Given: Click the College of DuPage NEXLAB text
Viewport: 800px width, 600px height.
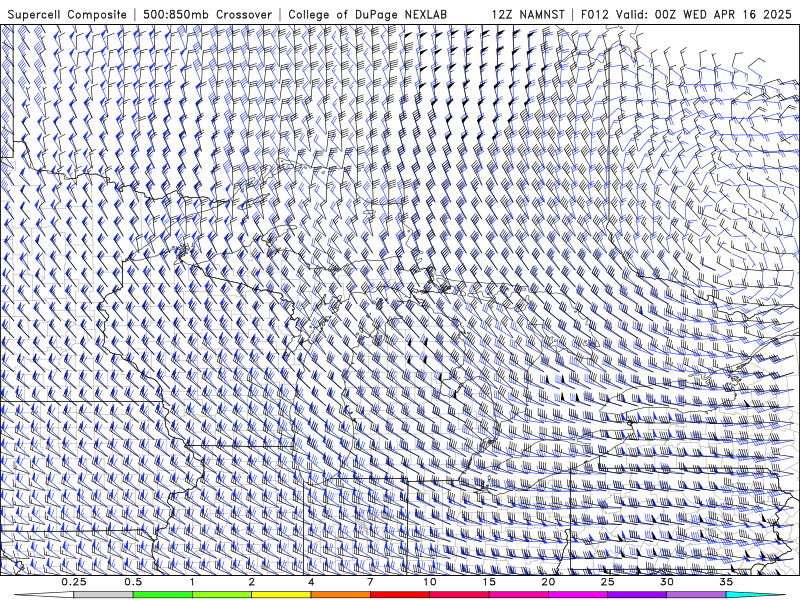Looking at the screenshot, I should [x=367, y=14].
